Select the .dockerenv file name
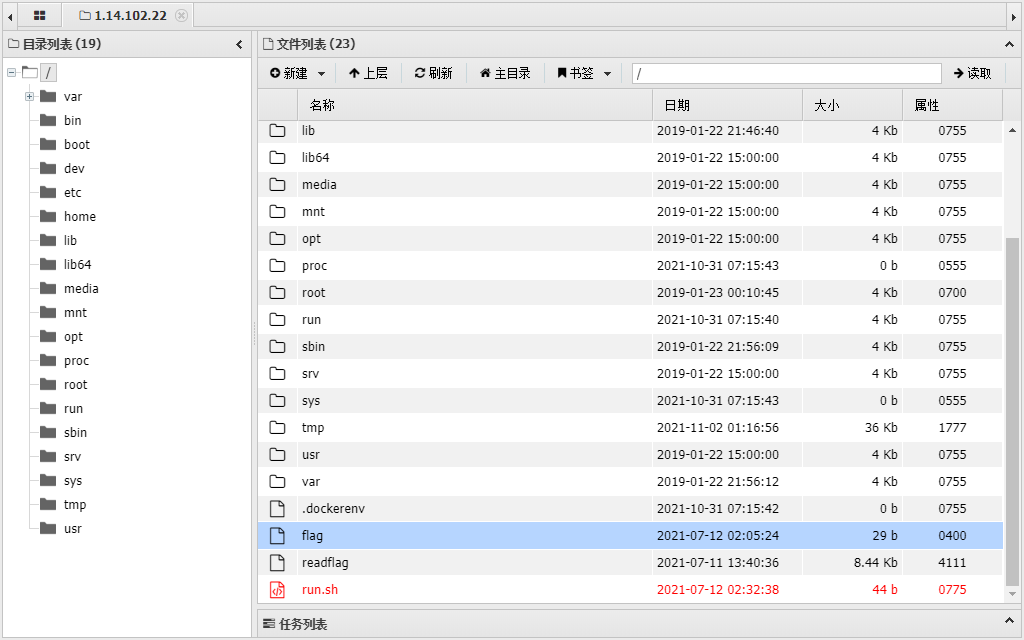 [333, 509]
